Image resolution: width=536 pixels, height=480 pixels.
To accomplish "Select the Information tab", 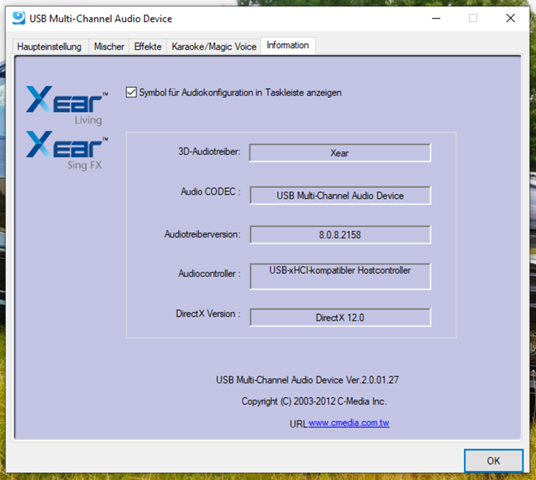I will 288,45.
